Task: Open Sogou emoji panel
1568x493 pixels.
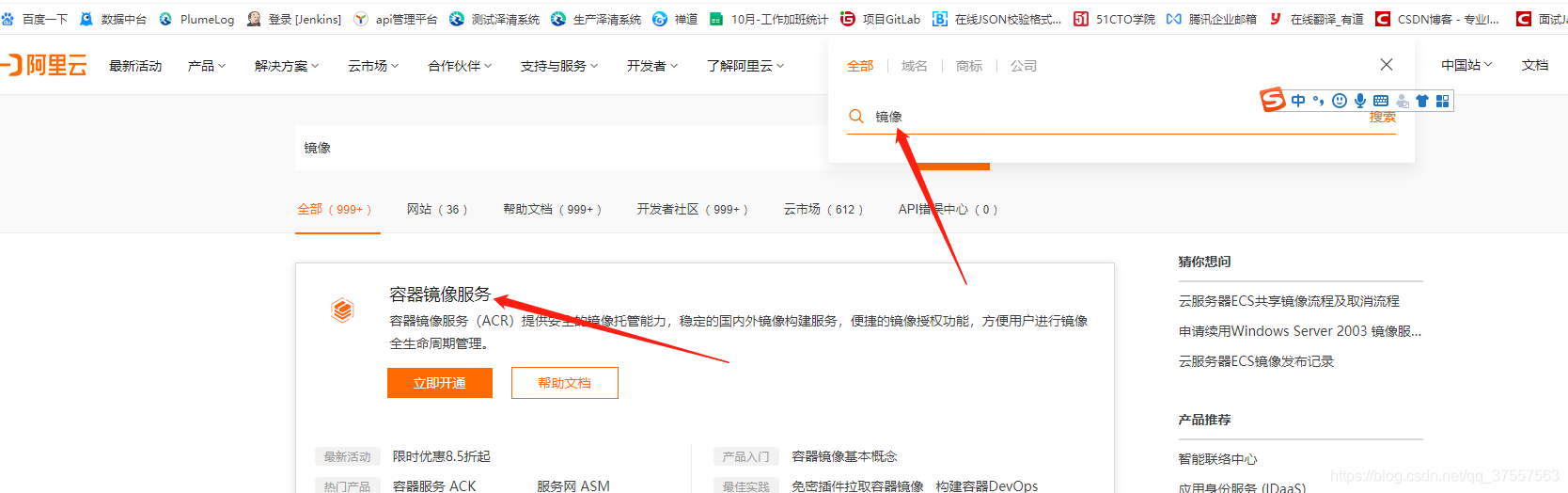Action: pyautogui.click(x=1340, y=101)
